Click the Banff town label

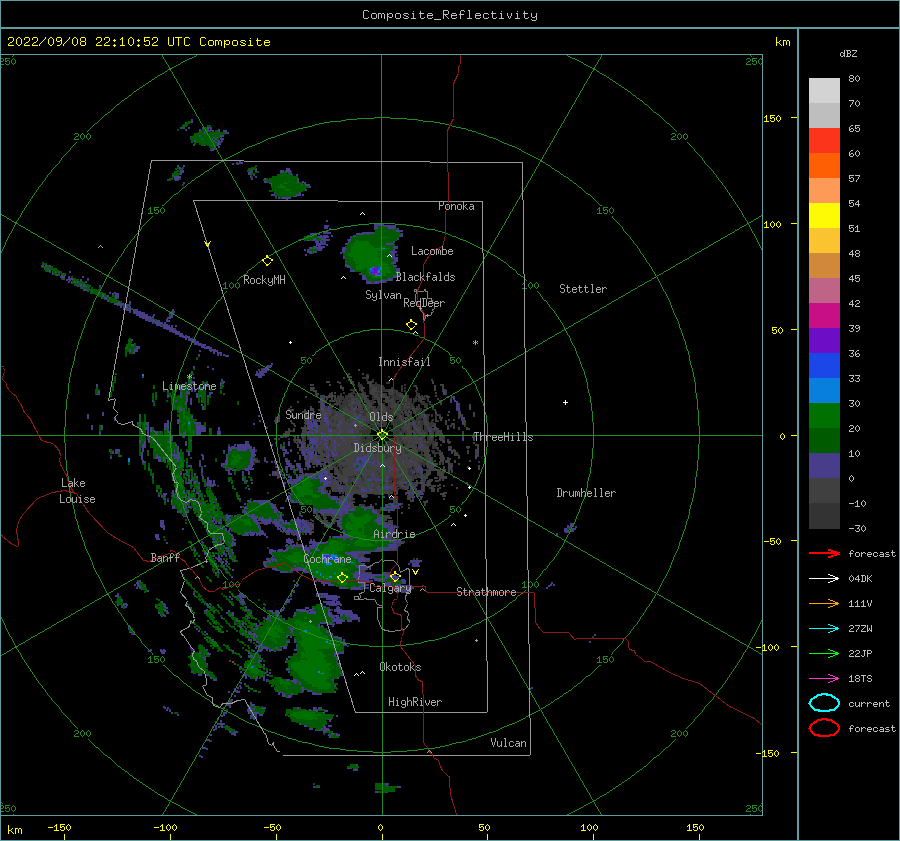click(165, 557)
